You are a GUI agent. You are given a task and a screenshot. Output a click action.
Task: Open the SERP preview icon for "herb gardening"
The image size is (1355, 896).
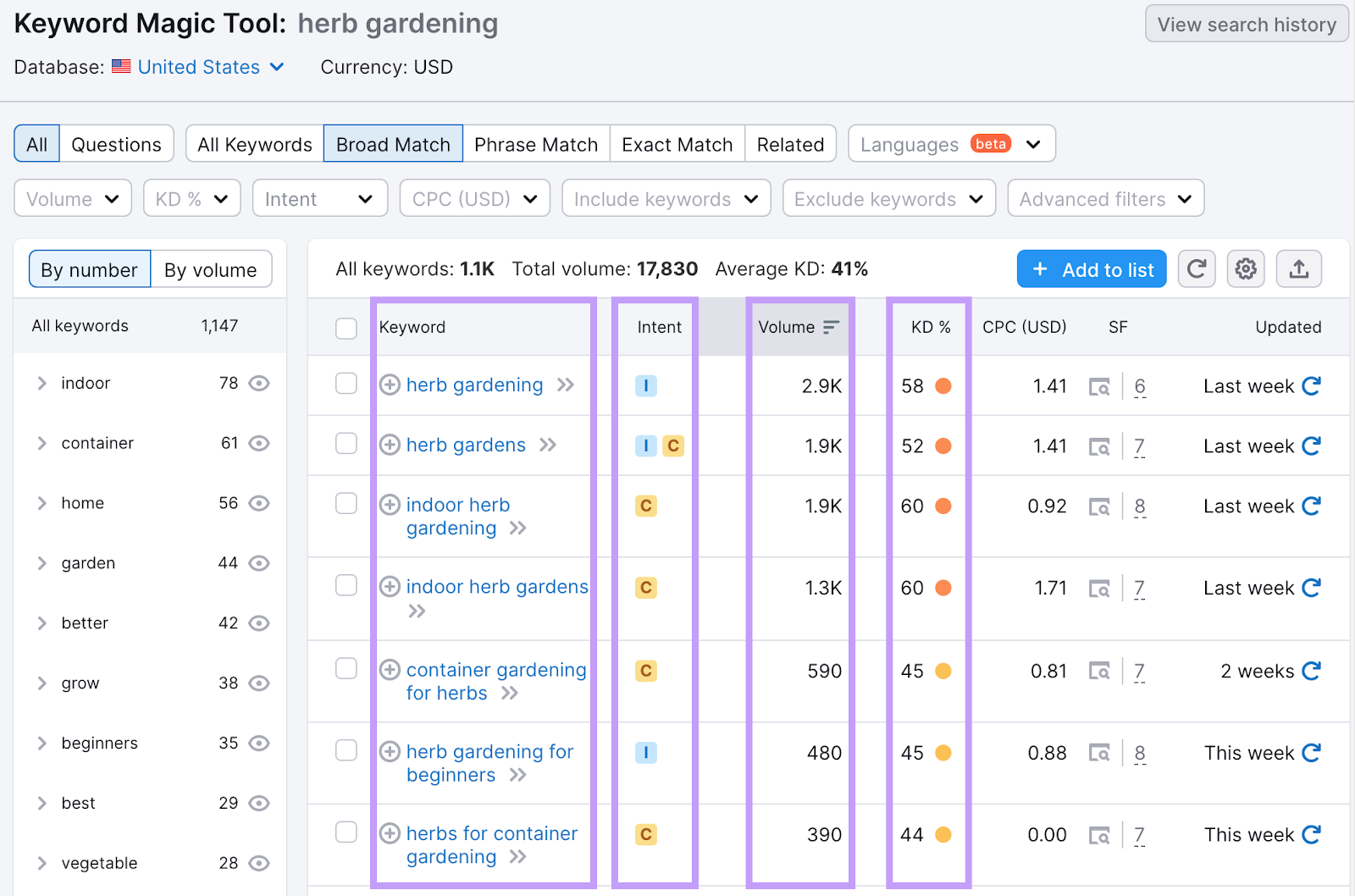pyautogui.click(x=1100, y=386)
